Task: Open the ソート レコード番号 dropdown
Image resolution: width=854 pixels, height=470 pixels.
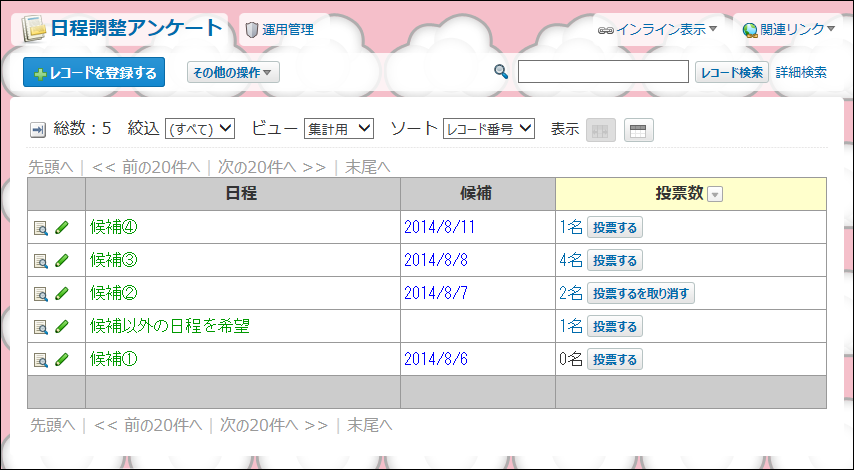Action: click(489, 129)
